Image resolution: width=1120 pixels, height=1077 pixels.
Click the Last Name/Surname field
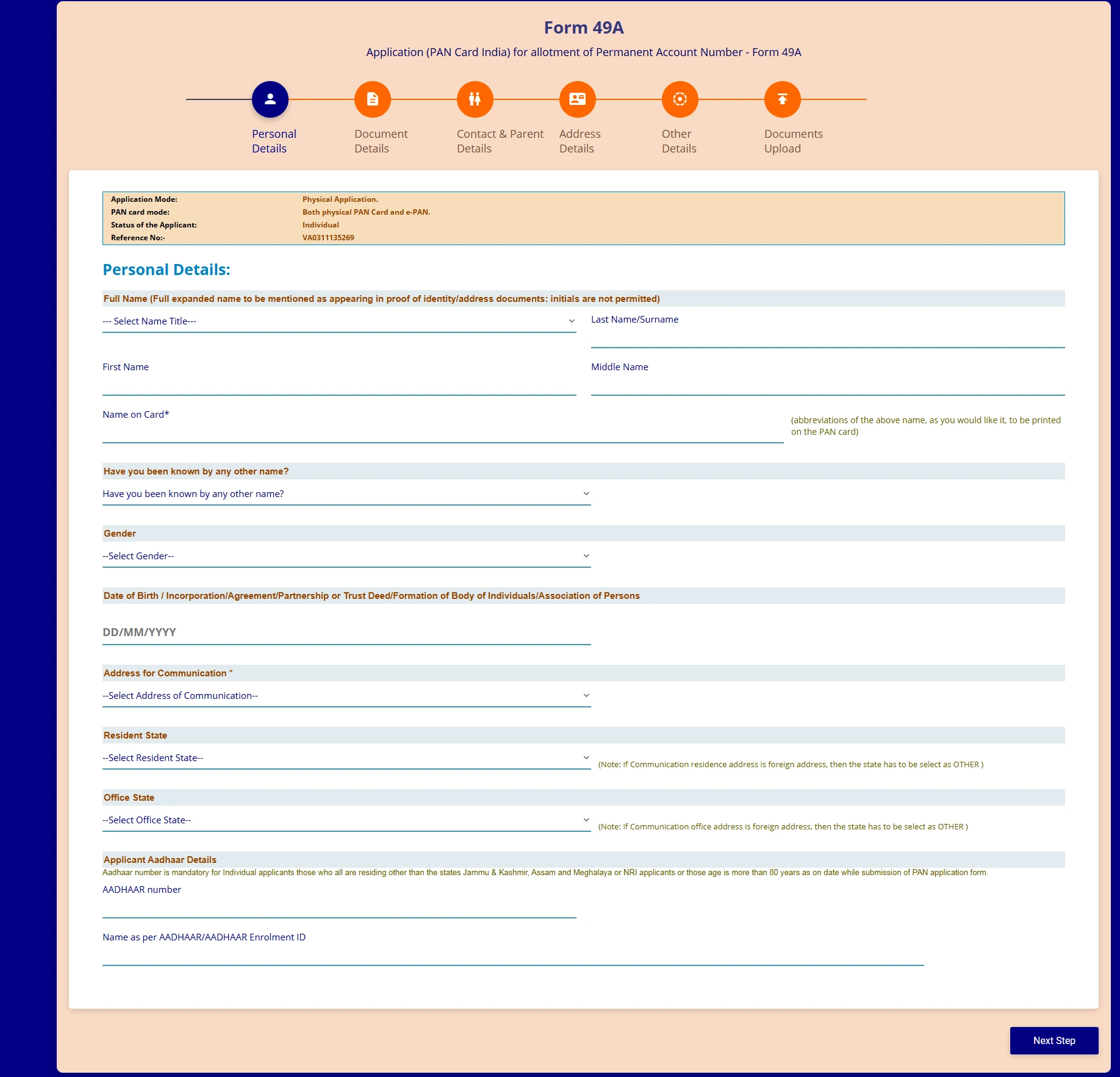[x=827, y=335]
